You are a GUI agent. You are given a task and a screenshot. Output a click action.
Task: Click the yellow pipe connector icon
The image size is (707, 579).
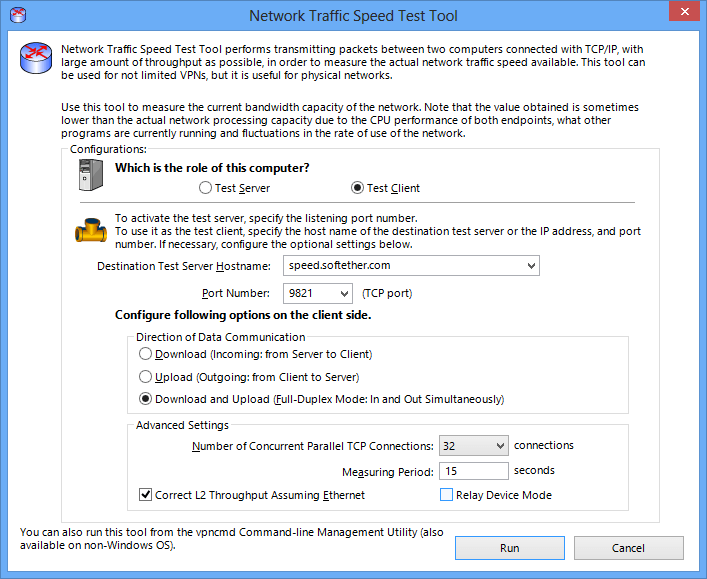(x=91, y=232)
